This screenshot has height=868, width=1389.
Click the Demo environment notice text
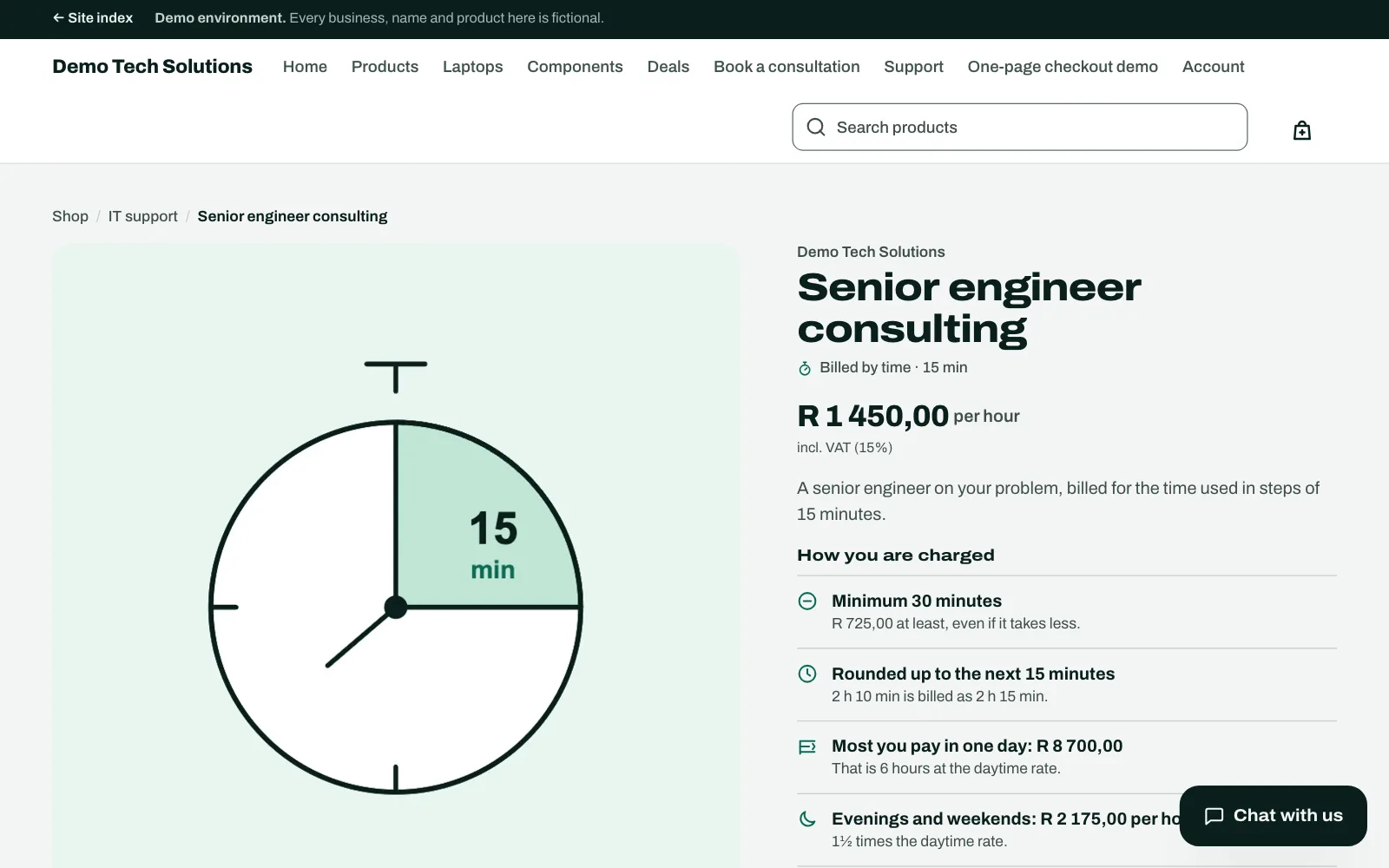[379, 18]
